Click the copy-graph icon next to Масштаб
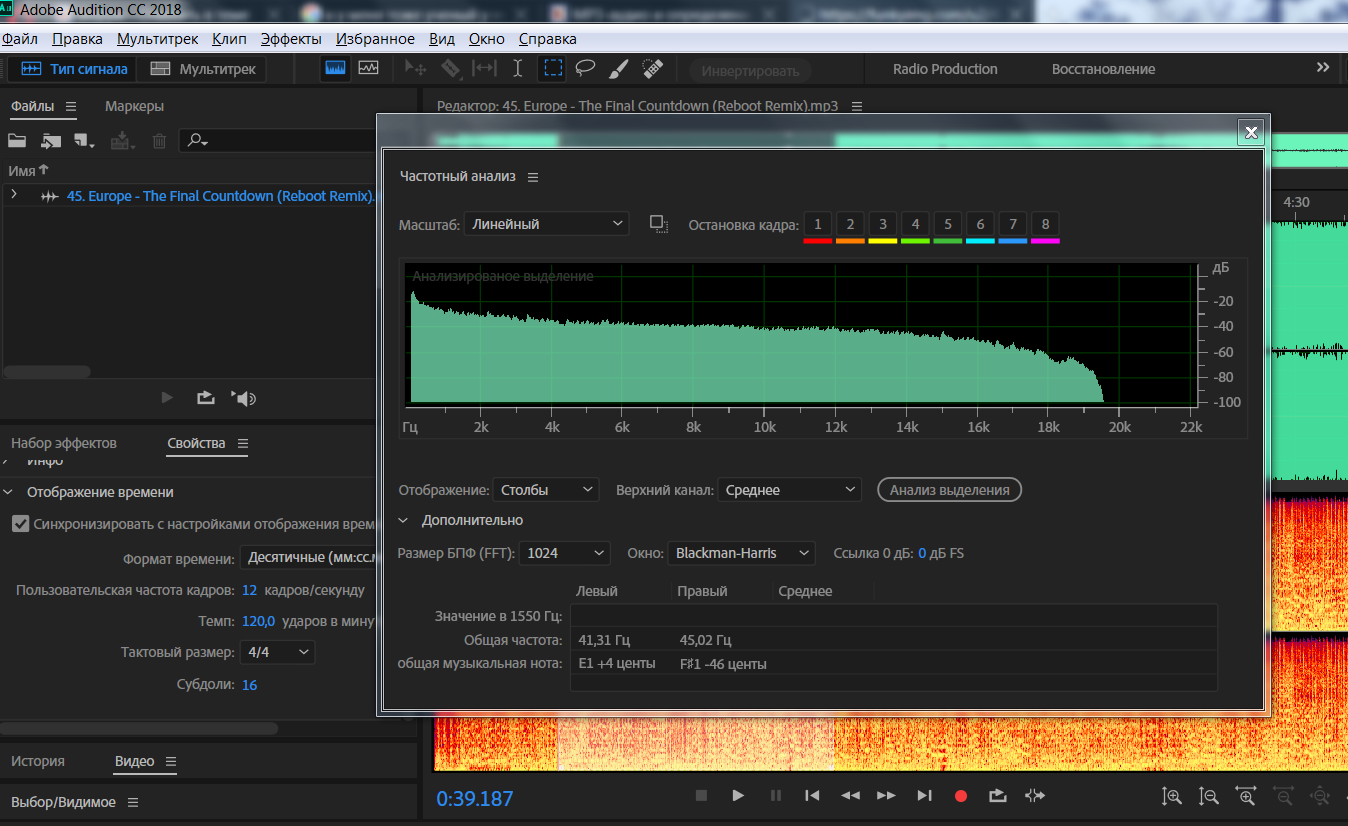 658,224
